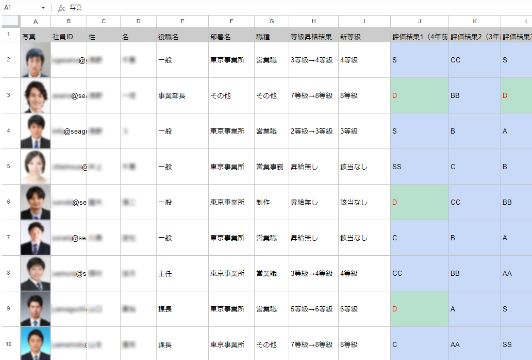Click the formula bar showing 写真
The width and height of the screenshot is (532, 360).
(299, 8)
